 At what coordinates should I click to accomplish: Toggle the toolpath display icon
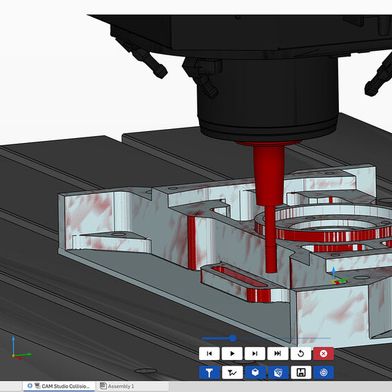click(x=232, y=373)
